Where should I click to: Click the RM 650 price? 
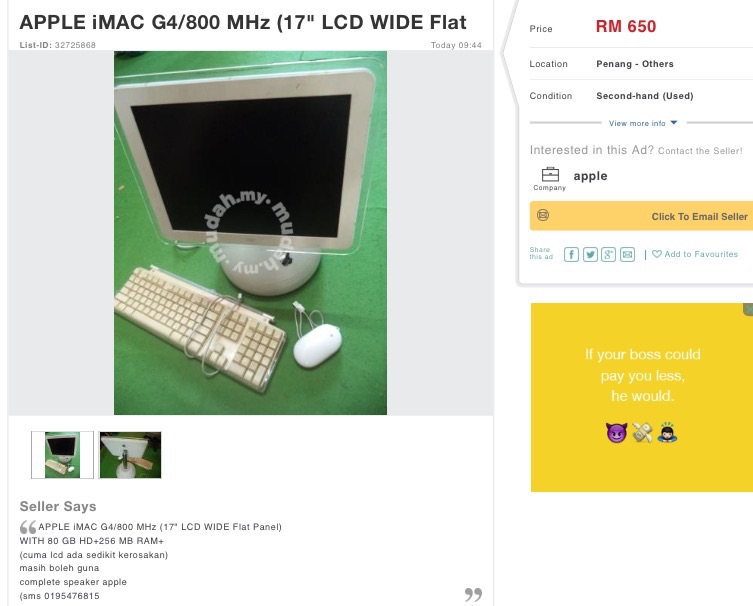[x=626, y=26]
